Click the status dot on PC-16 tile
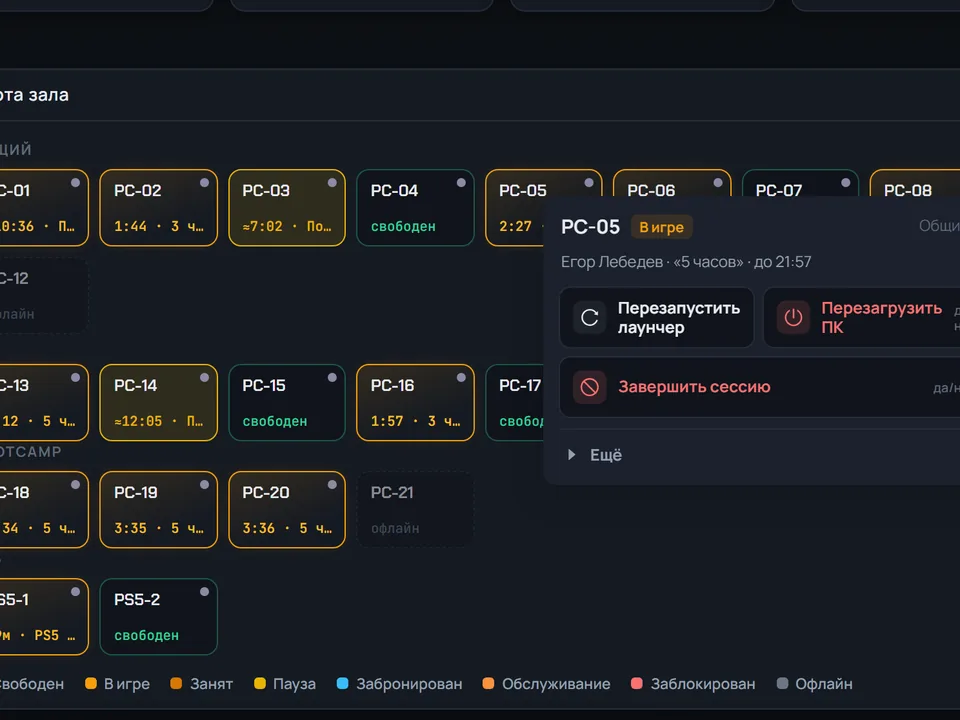 click(x=461, y=378)
